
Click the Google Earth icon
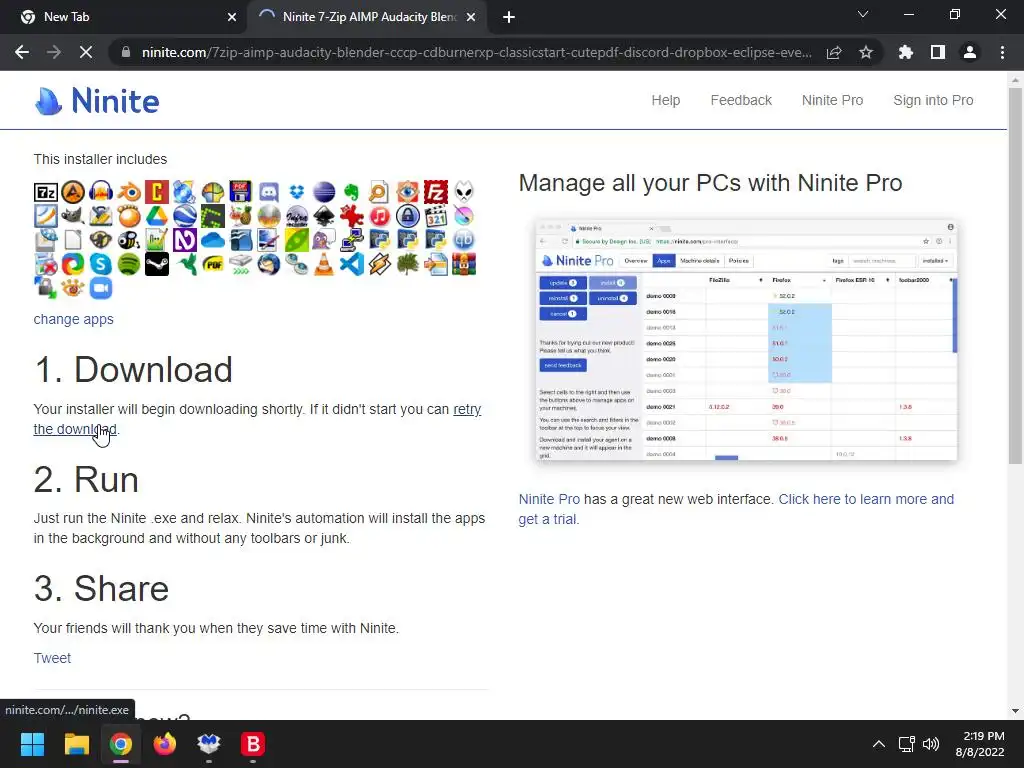(185, 216)
